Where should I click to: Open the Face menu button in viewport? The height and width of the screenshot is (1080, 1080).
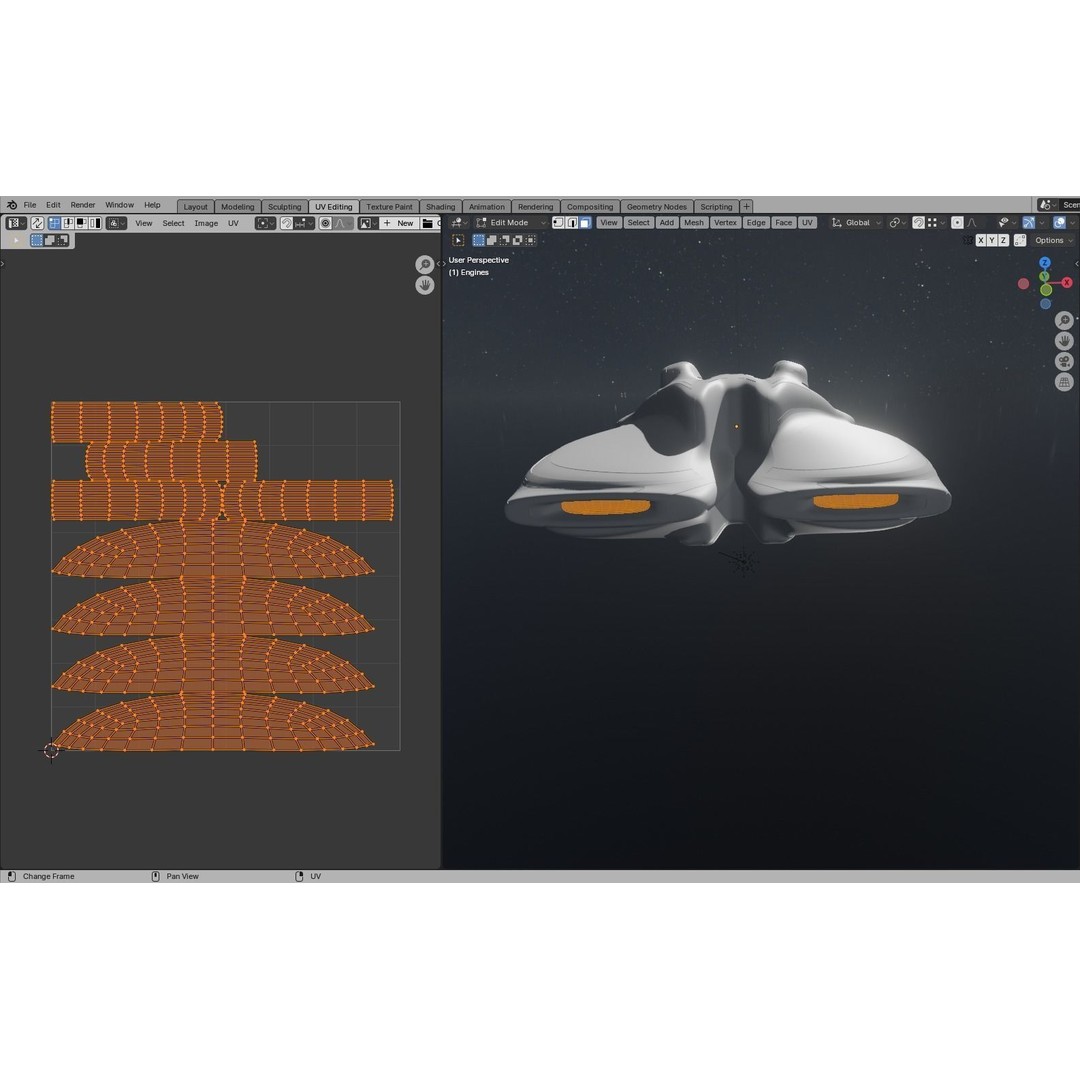coord(783,222)
